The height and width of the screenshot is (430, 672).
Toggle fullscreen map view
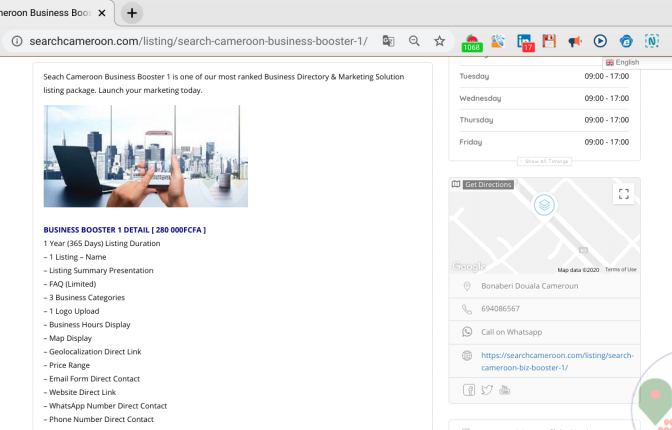tap(624, 194)
